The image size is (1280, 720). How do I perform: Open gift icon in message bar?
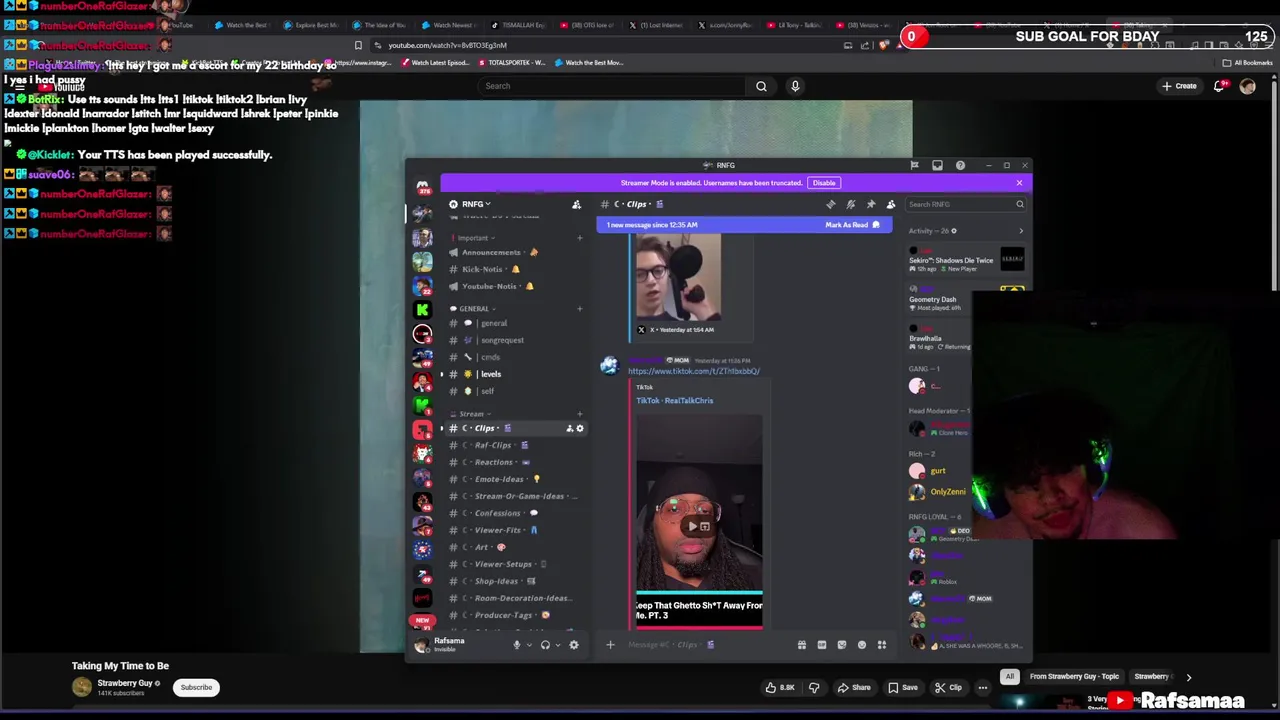point(801,645)
